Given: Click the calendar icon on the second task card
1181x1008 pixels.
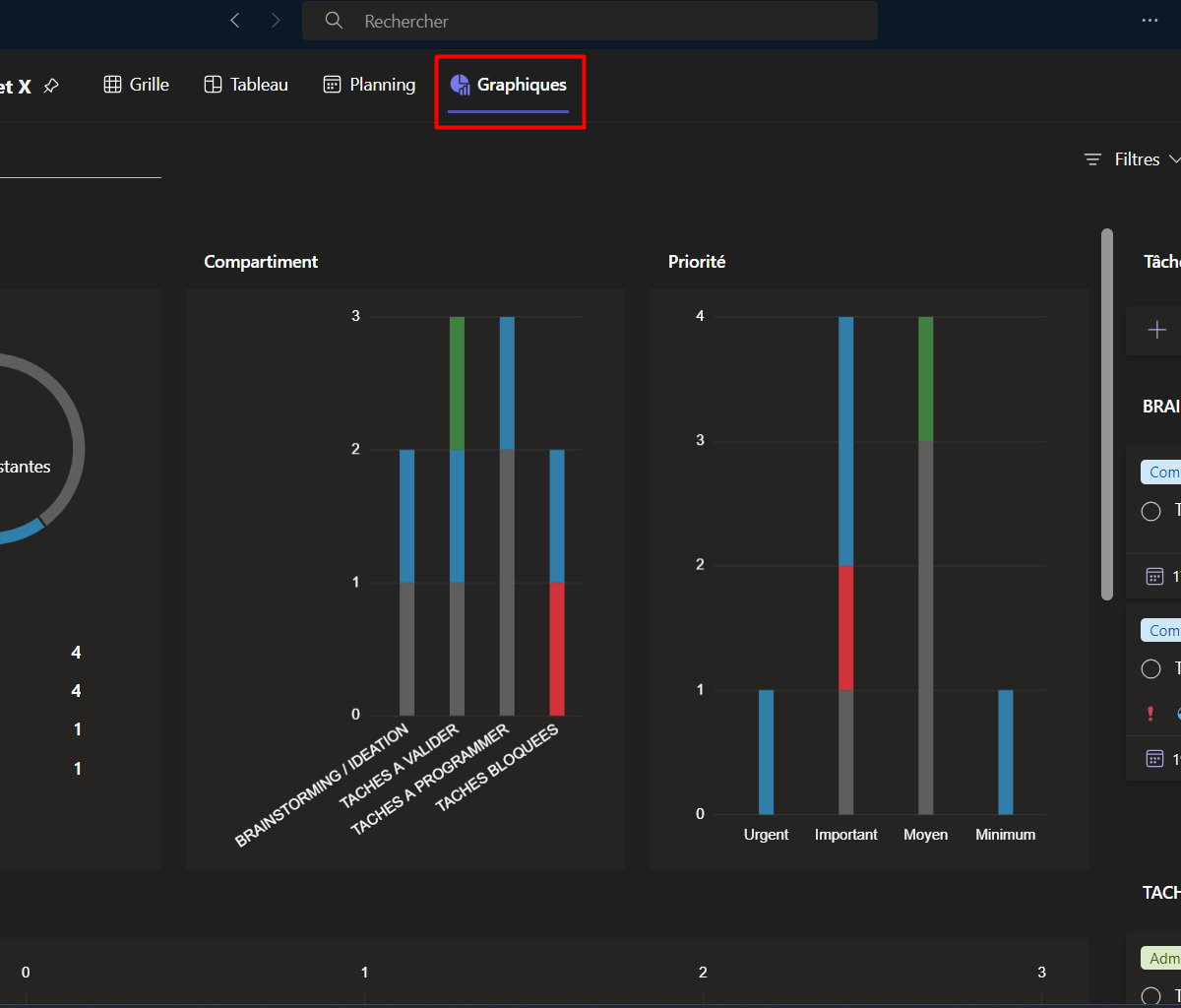Looking at the screenshot, I should click(x=1155, y=758).
